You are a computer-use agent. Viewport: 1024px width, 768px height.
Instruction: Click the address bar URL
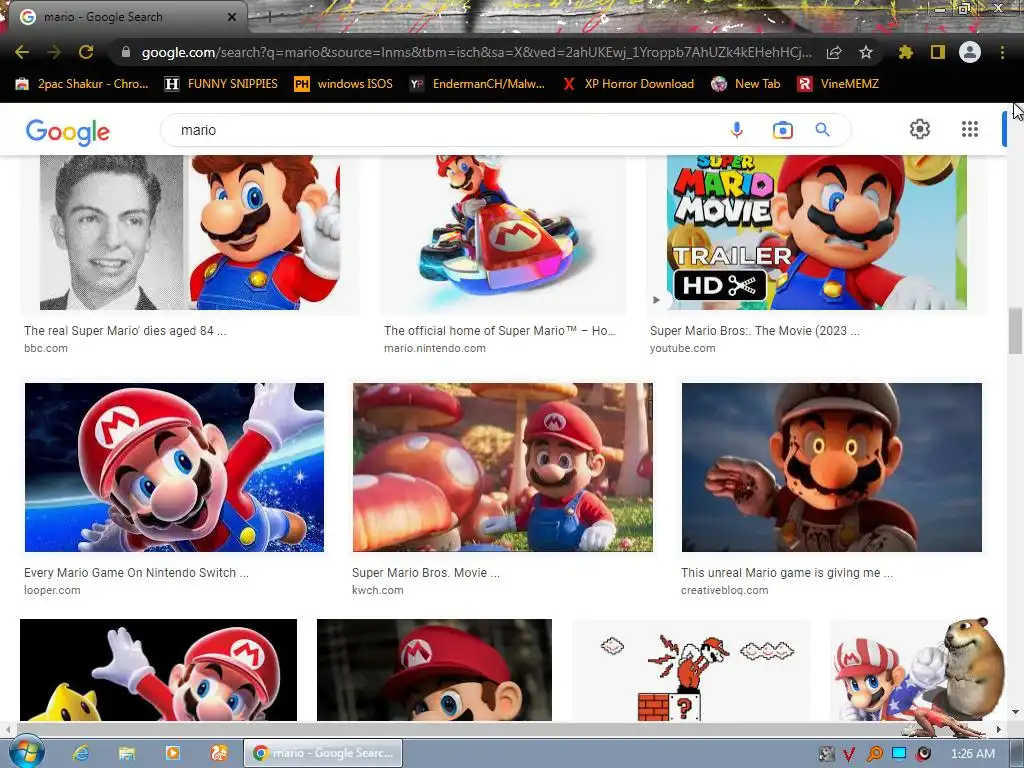[x=477, y=52]
